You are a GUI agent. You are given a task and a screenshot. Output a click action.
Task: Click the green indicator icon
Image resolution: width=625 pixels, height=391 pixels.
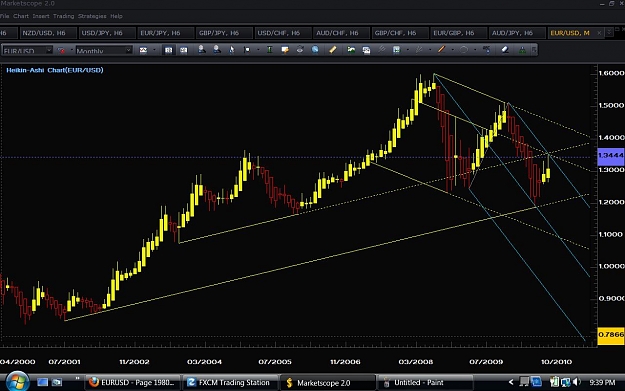click(522, 50)
